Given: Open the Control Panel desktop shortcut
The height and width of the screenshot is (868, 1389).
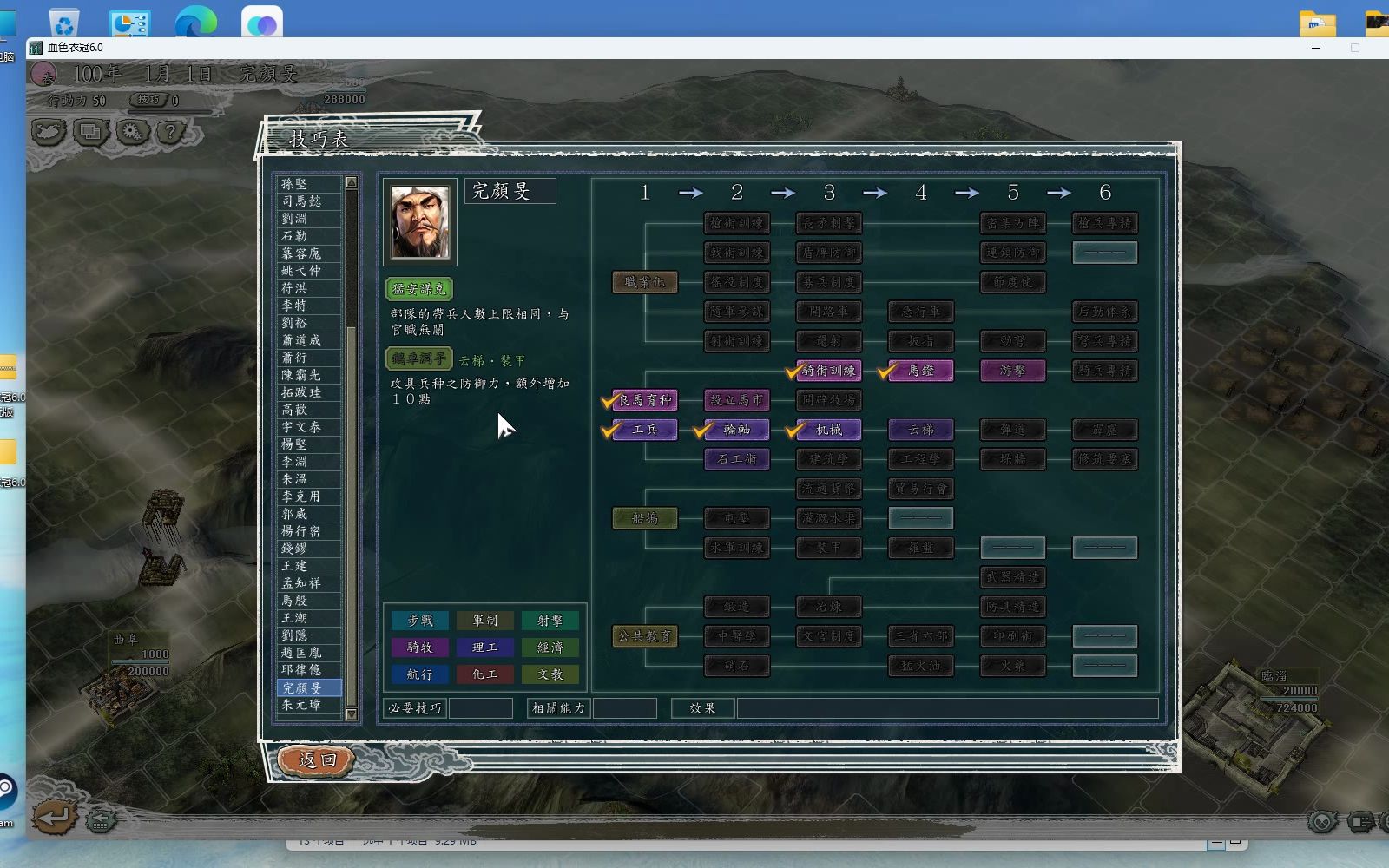Looking at the screenshot, I should (130, 23).
